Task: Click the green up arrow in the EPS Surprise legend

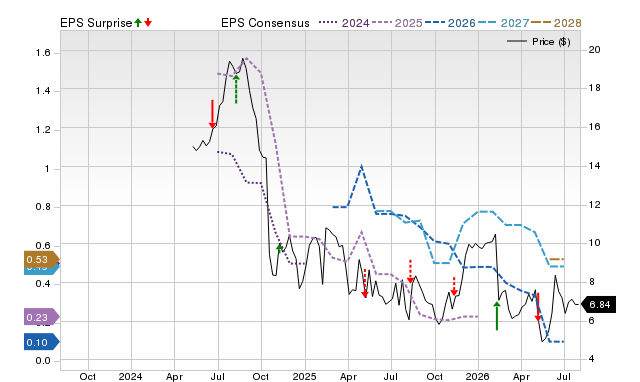Action: [x=138, y=22]
